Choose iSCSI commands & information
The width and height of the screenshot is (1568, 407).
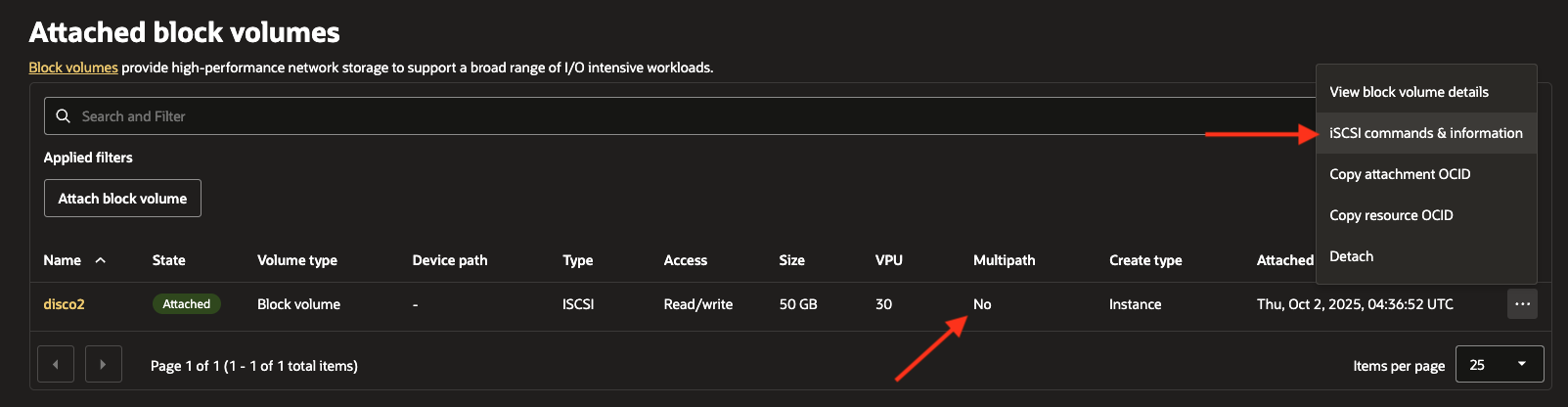[1425, 133]
